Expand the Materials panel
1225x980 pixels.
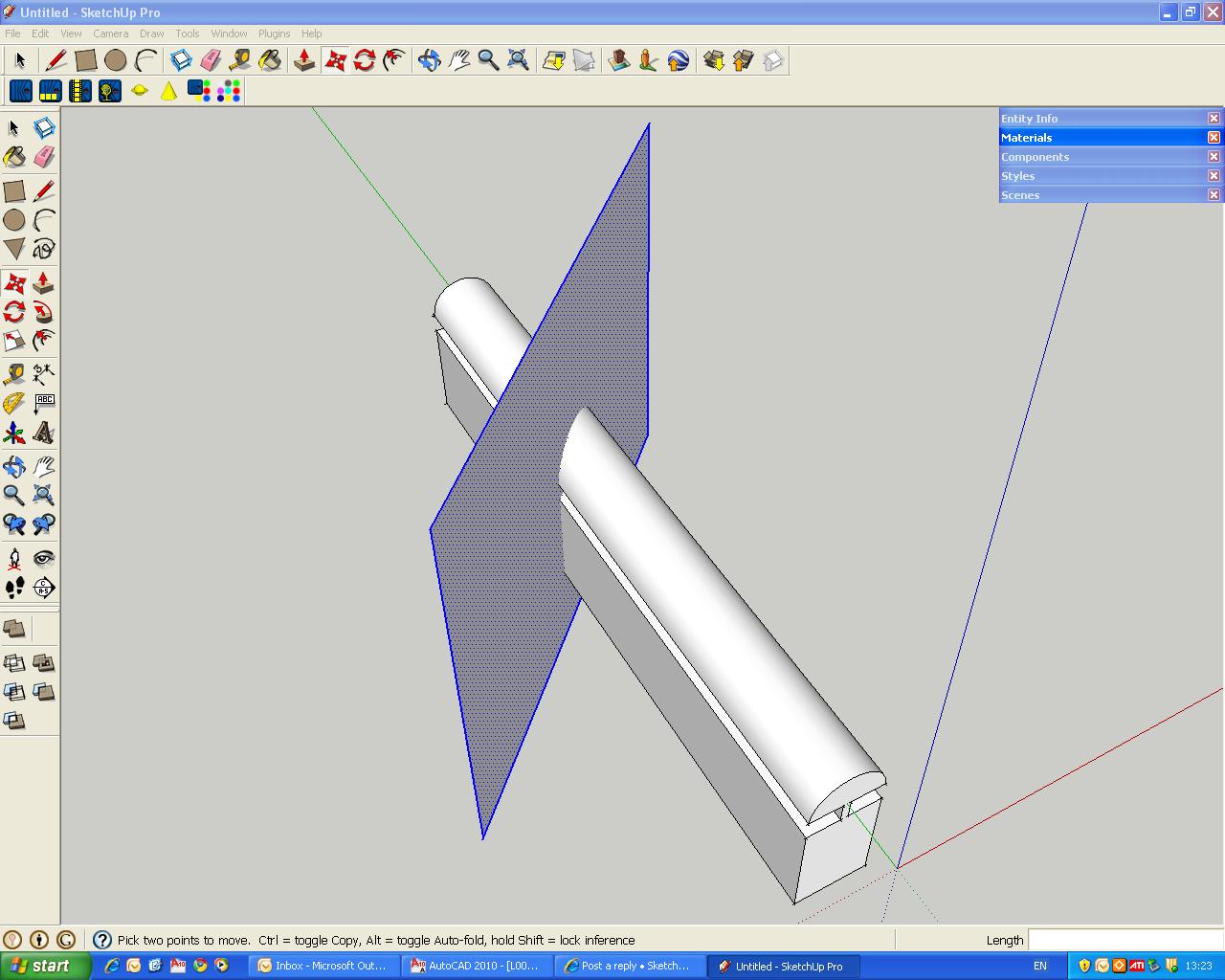(x=1102, y=138)
